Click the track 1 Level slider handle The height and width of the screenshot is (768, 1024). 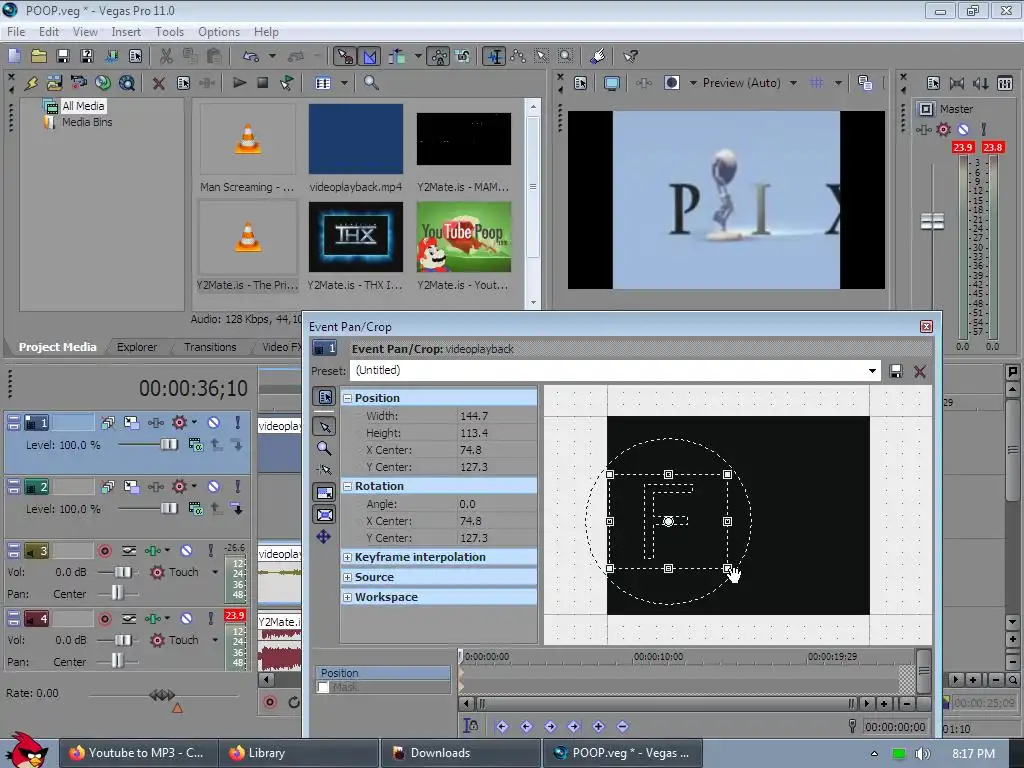click(x=169, y=445)
